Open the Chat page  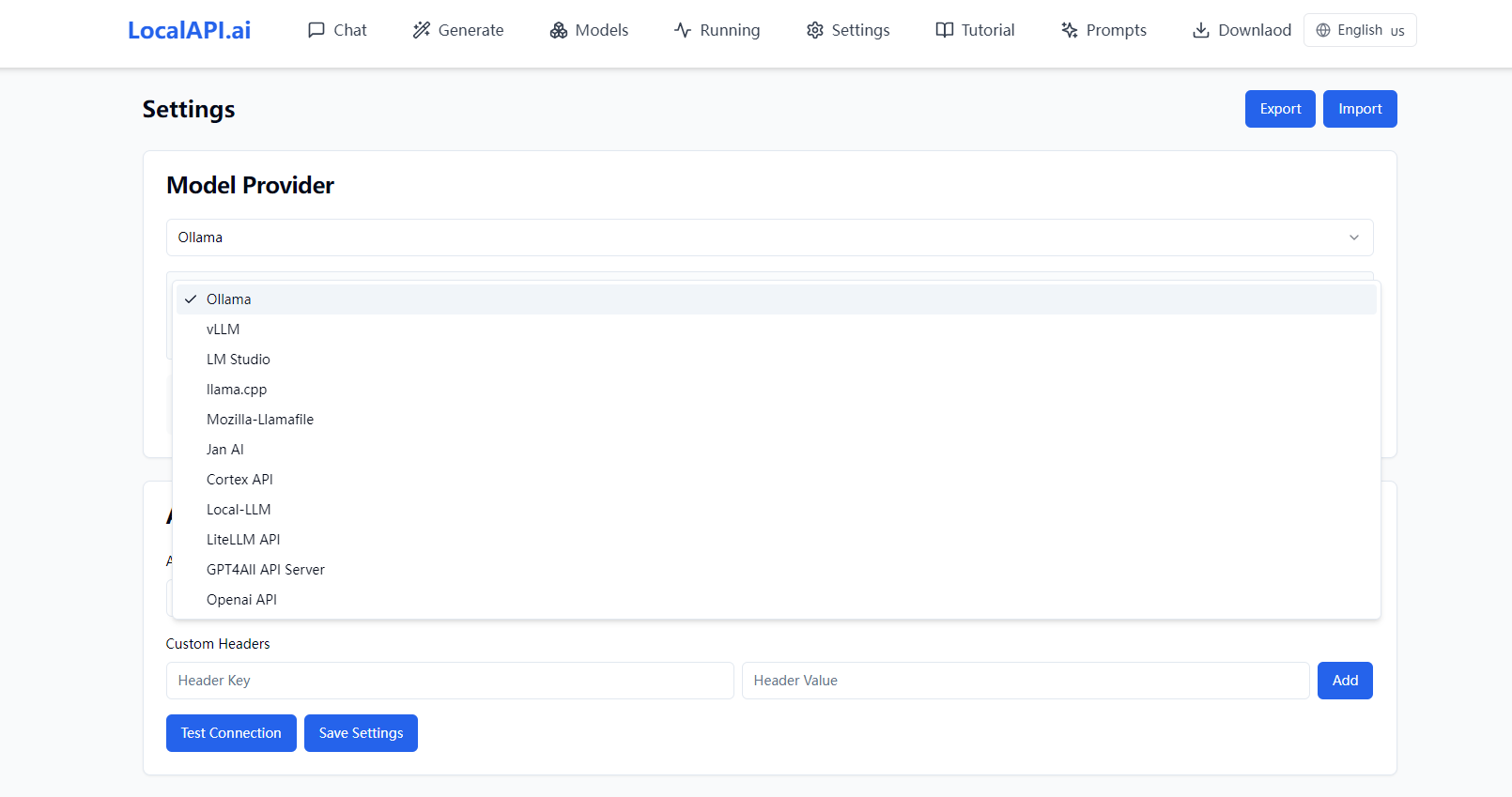(337, 30)
